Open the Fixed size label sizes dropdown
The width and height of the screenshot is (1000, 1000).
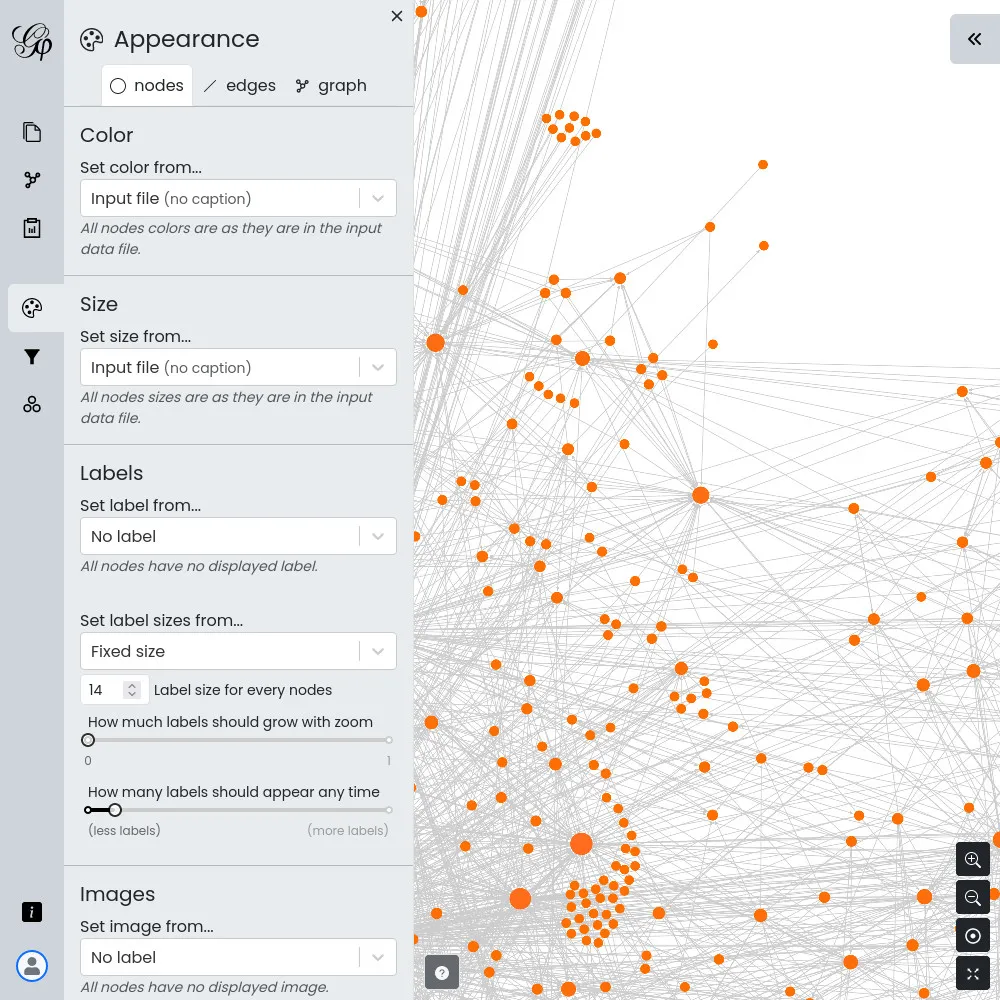click(238, 651)
